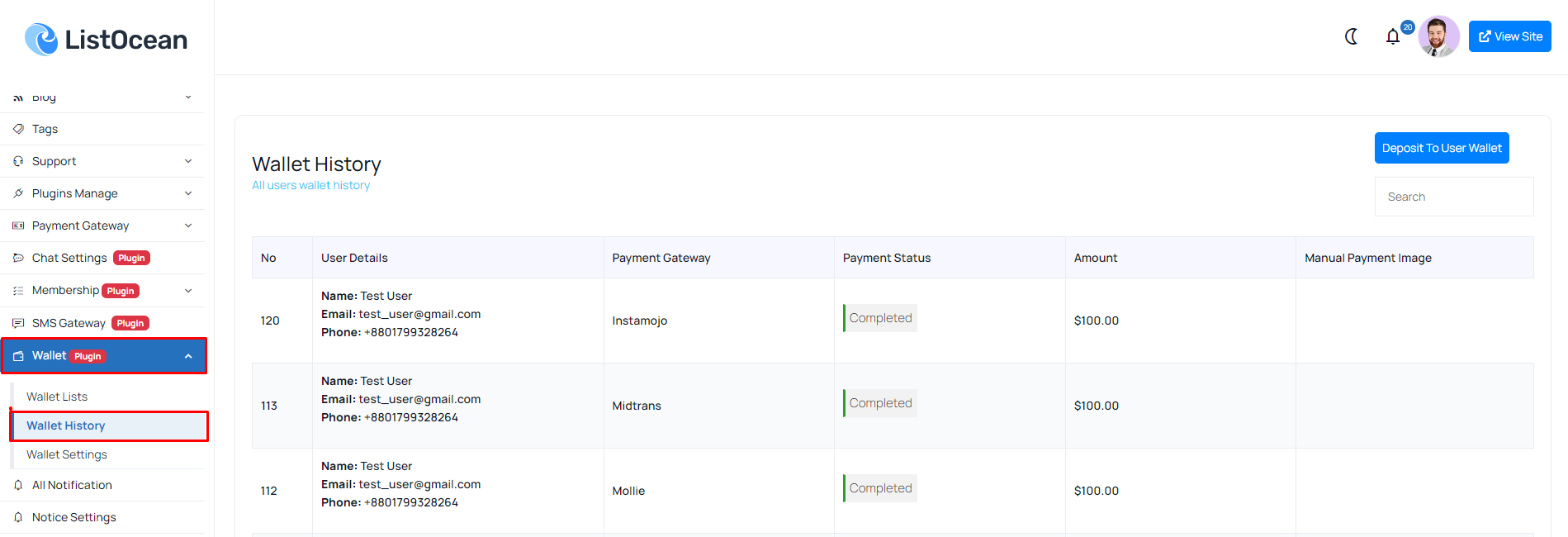Click the Plugins Manage plug icon

18,193
